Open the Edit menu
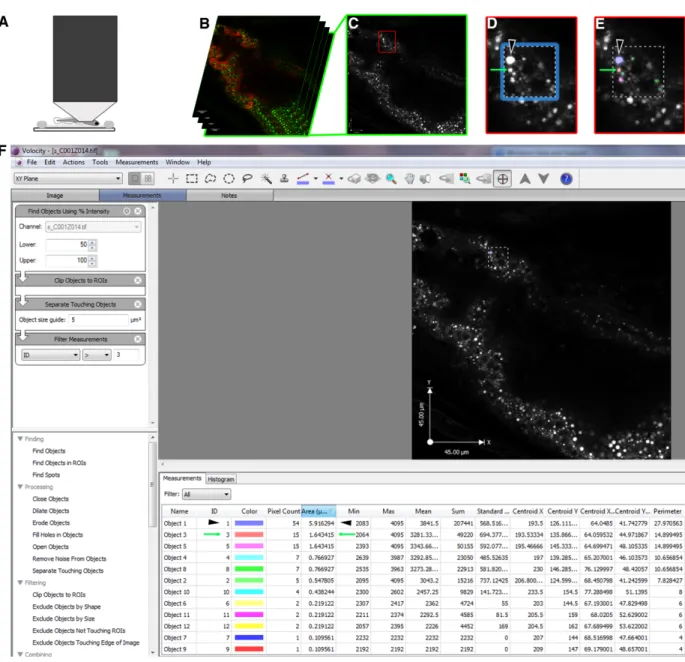The image size is (685, 662). (50, 162)
